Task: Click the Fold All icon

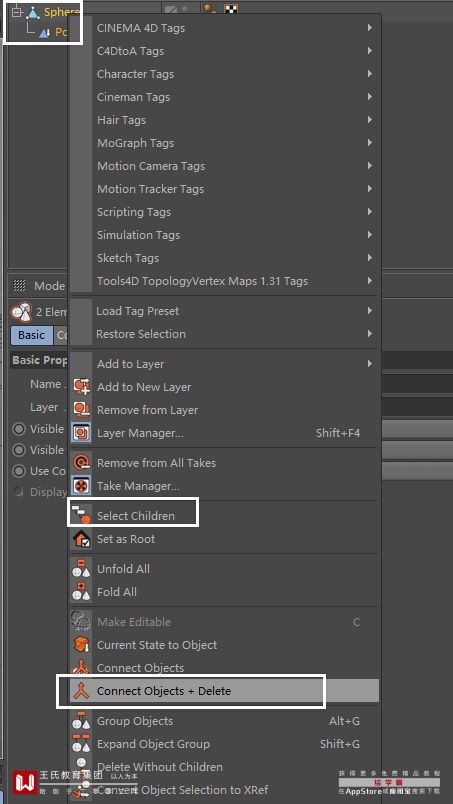Action: 82,591
